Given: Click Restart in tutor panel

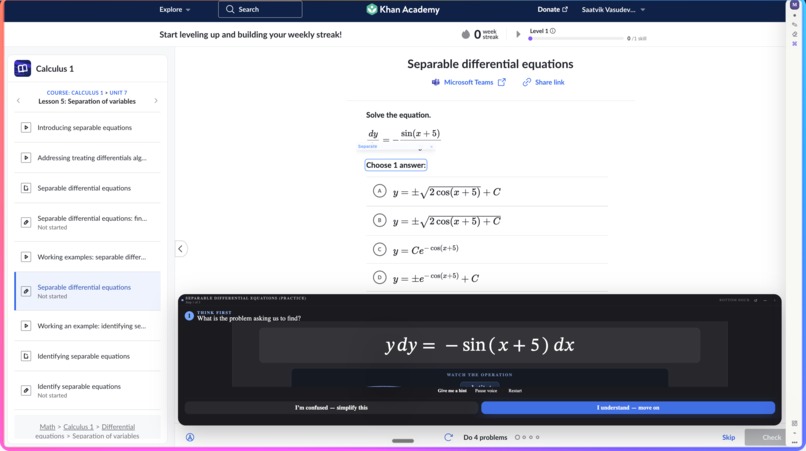Looking at the screenshot, I should 515,391.
